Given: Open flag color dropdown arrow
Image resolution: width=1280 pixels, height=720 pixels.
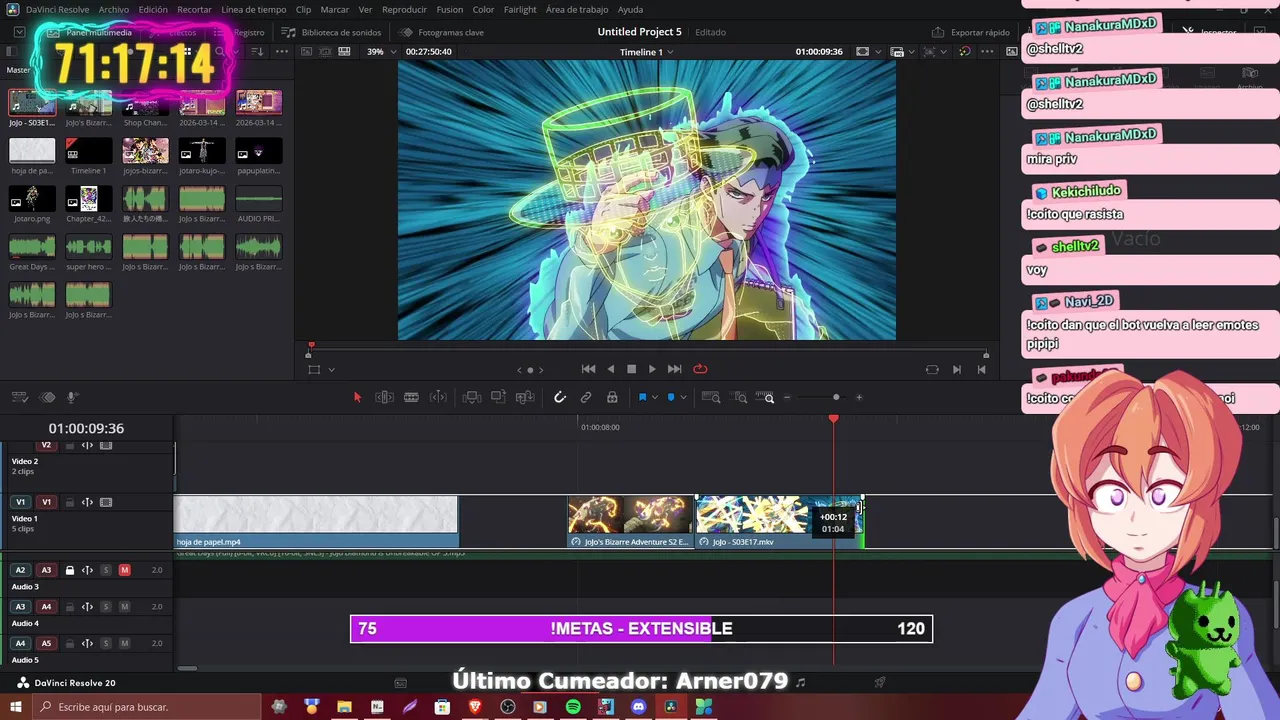Looking at the screenshot, I should pyautogui.click(x=655, y=397).
